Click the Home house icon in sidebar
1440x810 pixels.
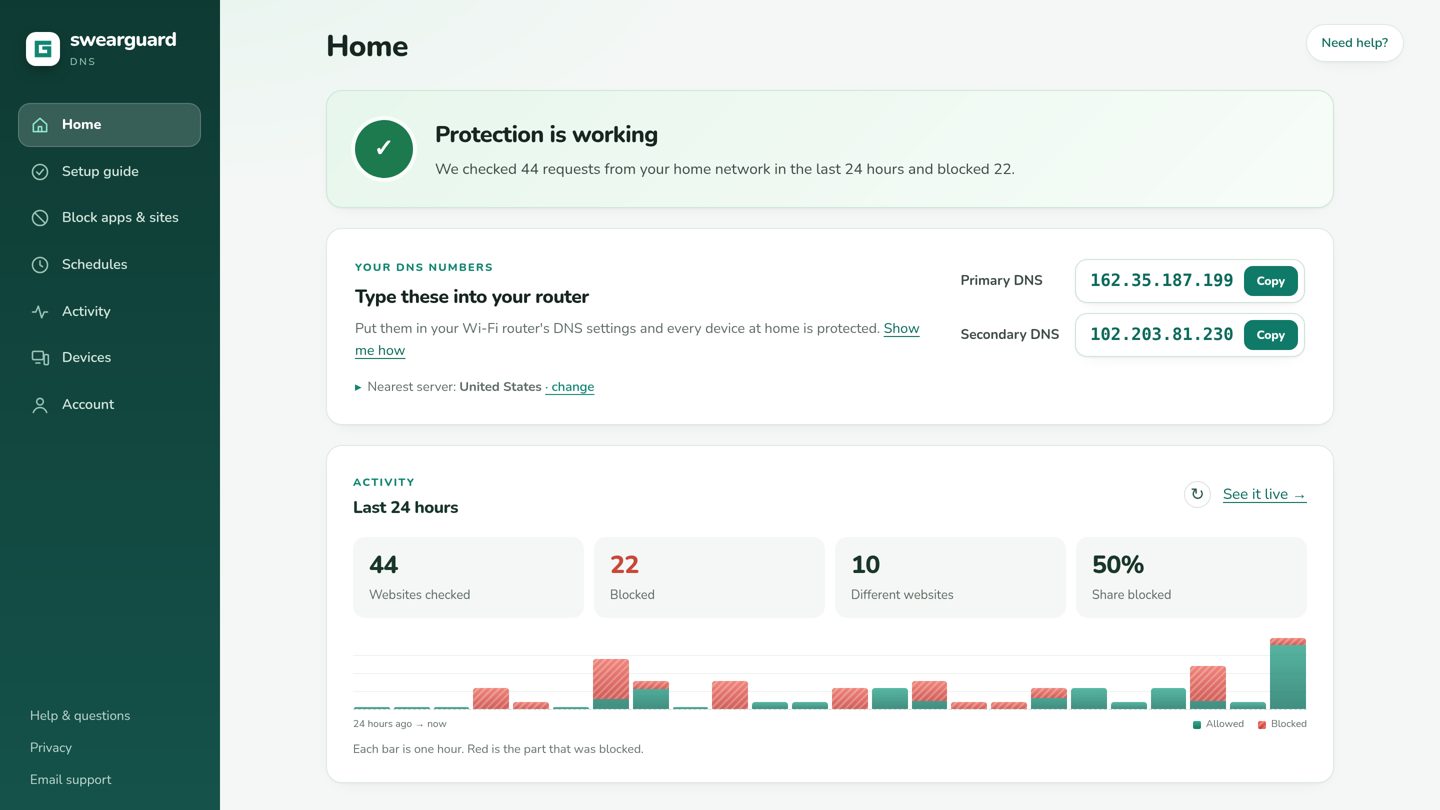pyautogui.click(x=40, y=125)
